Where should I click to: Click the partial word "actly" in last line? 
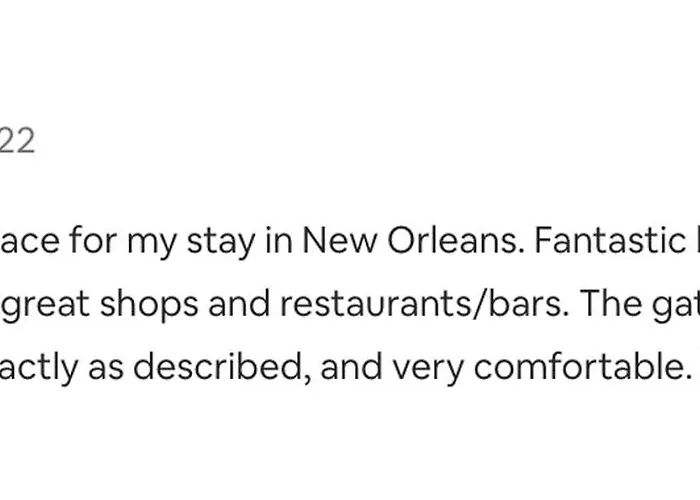[39, 369]
